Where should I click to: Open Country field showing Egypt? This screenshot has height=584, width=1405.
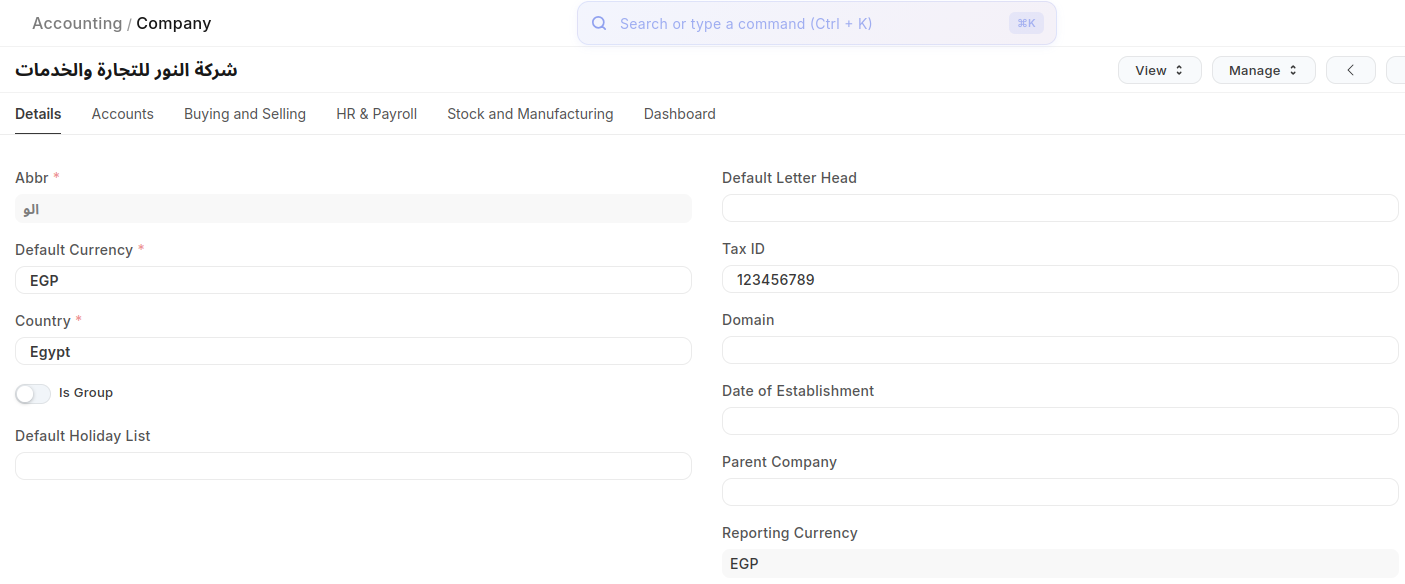click(353, 351)
